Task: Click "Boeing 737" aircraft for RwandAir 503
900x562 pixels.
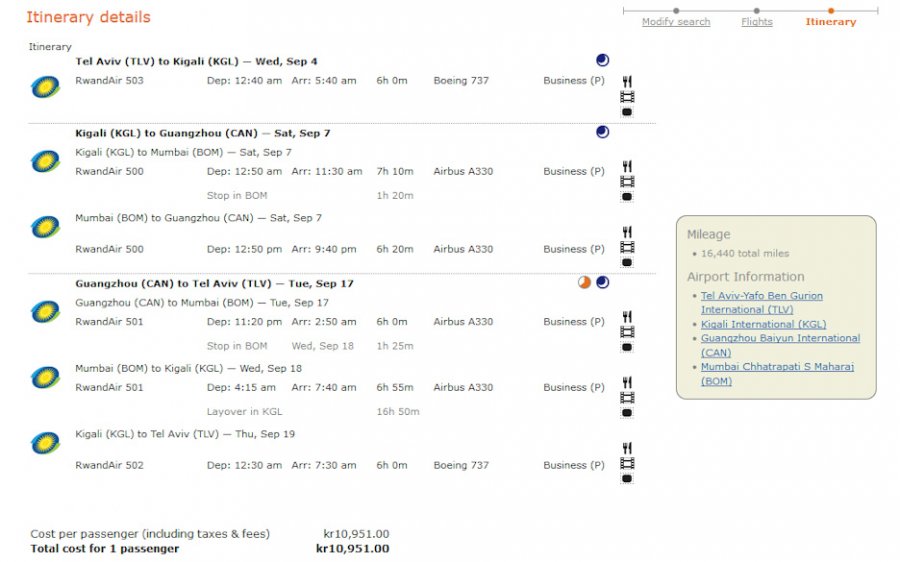Action: tap(461, 80)
